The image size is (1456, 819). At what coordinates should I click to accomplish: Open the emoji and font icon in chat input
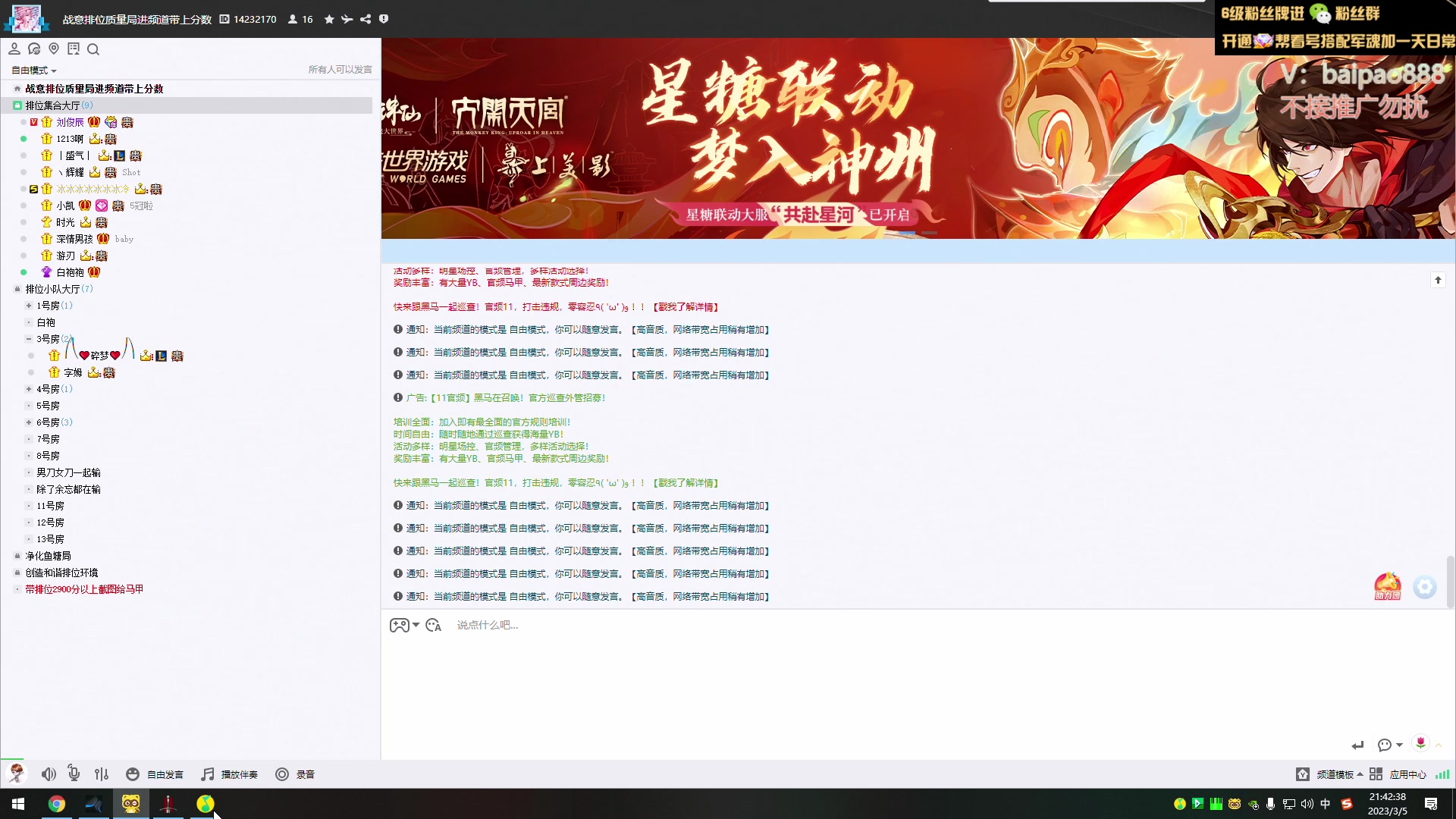[x=434, y=626]
